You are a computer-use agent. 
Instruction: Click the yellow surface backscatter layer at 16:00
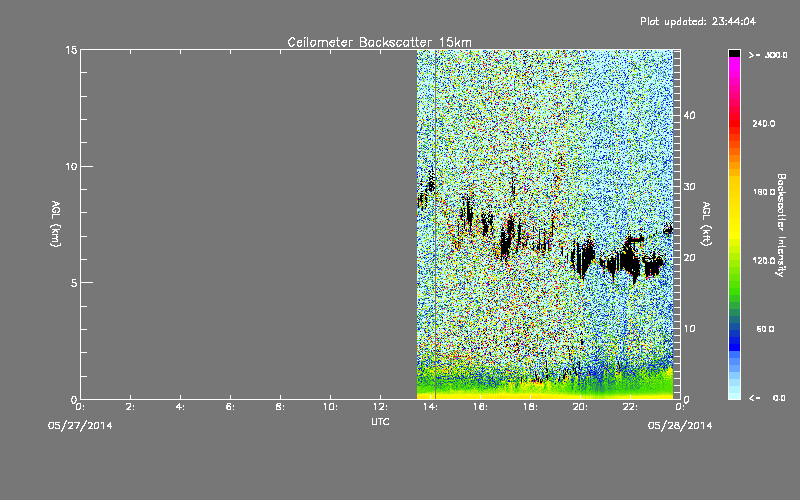480,395
